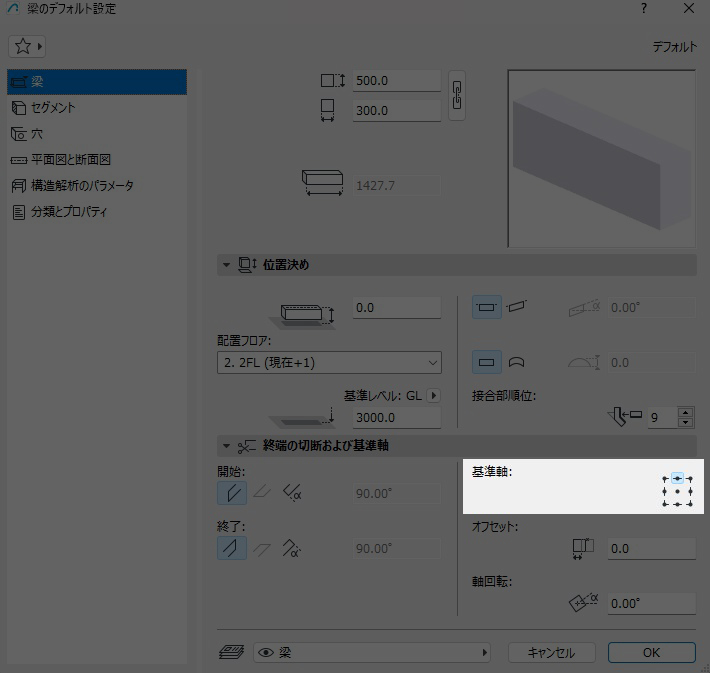
Task: Select perpendicular cut for start end (開始)
Action: (232, 493)
